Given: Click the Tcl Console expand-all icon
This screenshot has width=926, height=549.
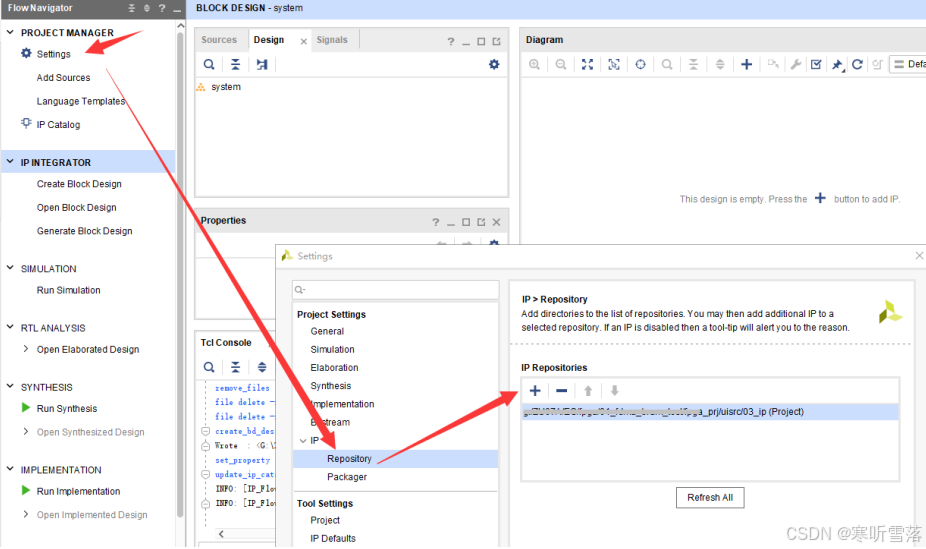Looking at the screenshot, I should [x=262, y=367].
